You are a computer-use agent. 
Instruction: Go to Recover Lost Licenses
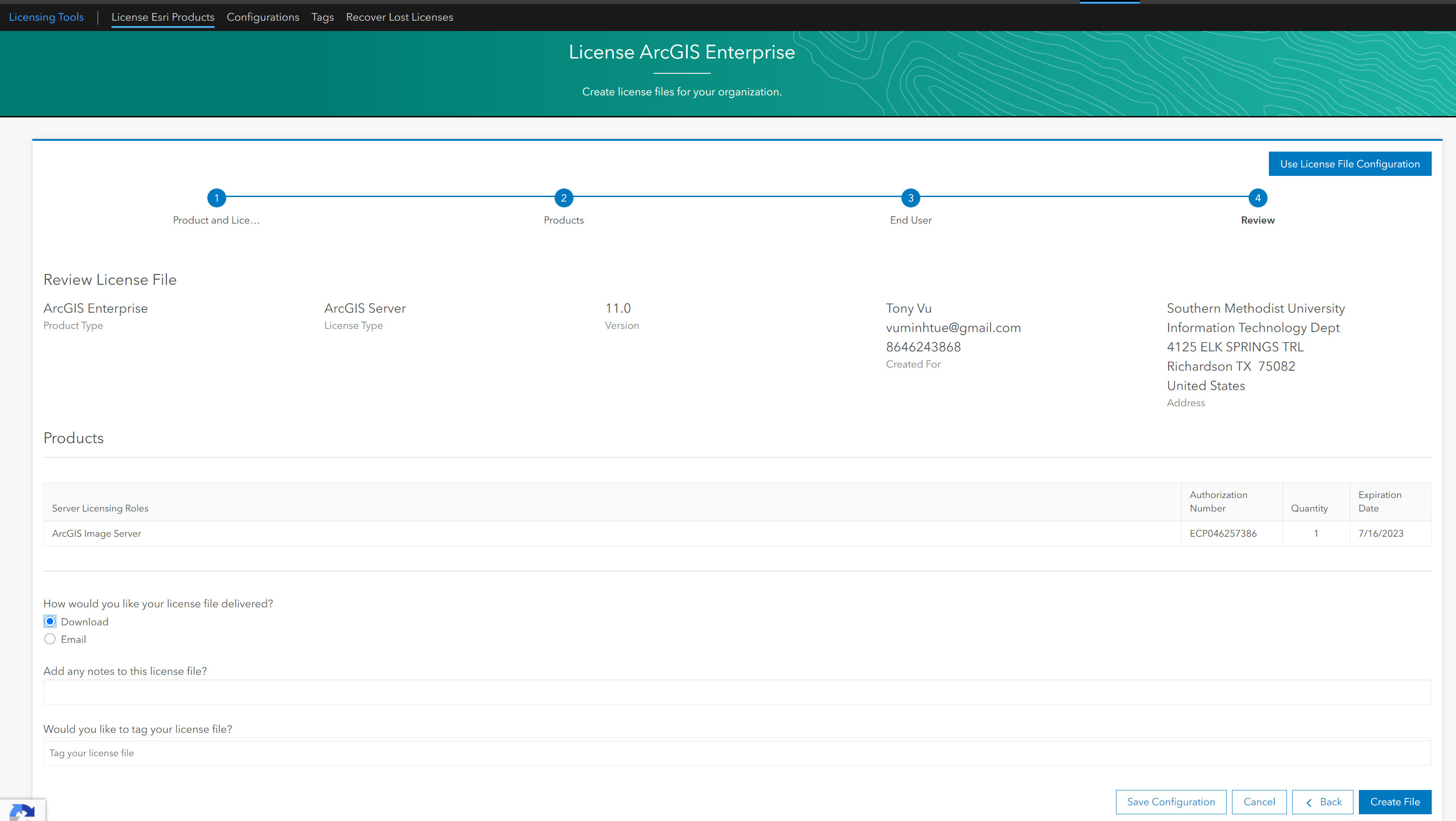[x=399, y=17]
